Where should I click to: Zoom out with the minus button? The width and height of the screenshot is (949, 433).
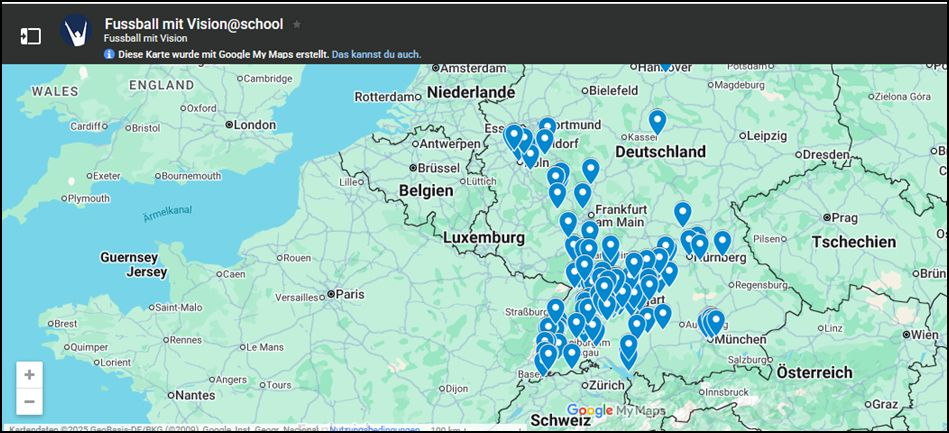(29, 402)
